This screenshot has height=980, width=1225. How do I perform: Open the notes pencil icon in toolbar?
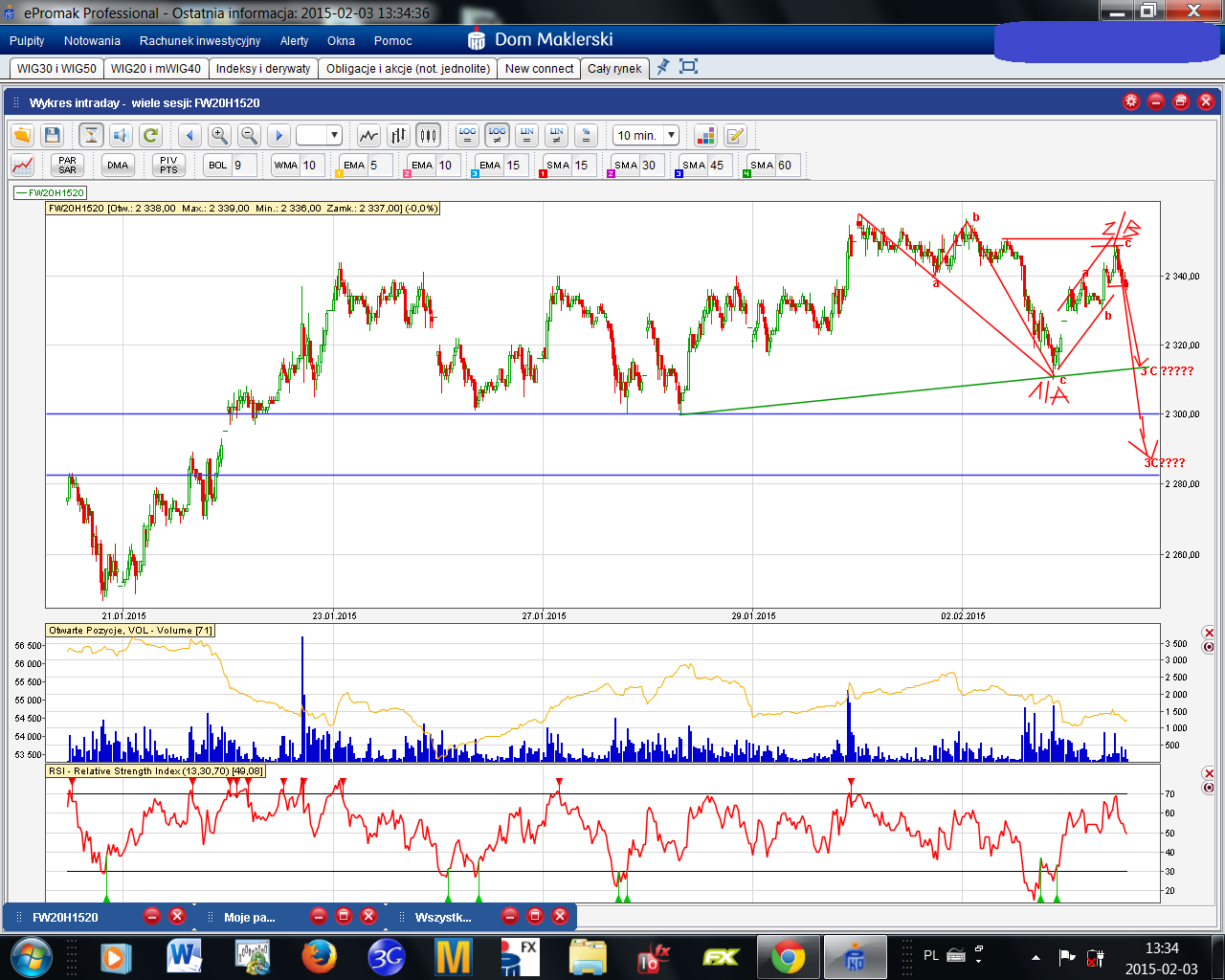pyautogui.click(x=735, y=136)
